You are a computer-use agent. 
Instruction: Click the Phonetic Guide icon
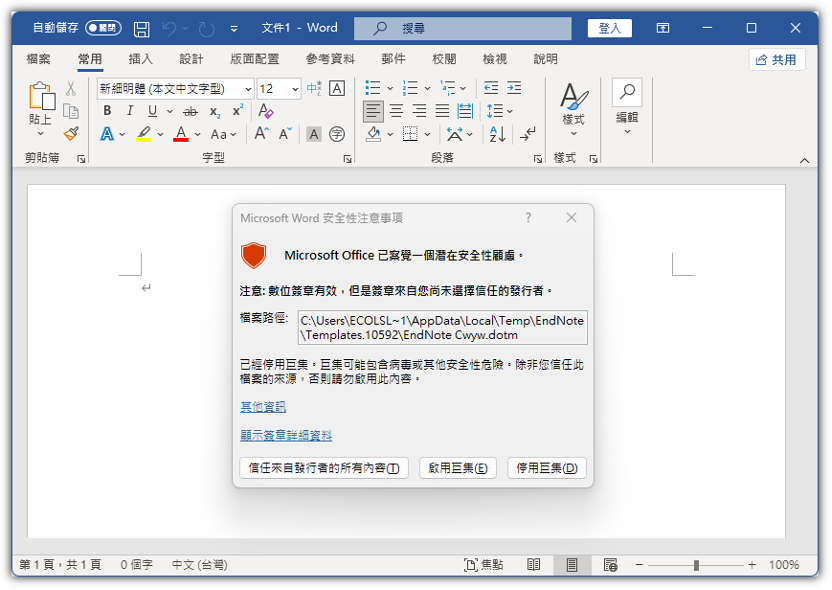tap(314, 88)
